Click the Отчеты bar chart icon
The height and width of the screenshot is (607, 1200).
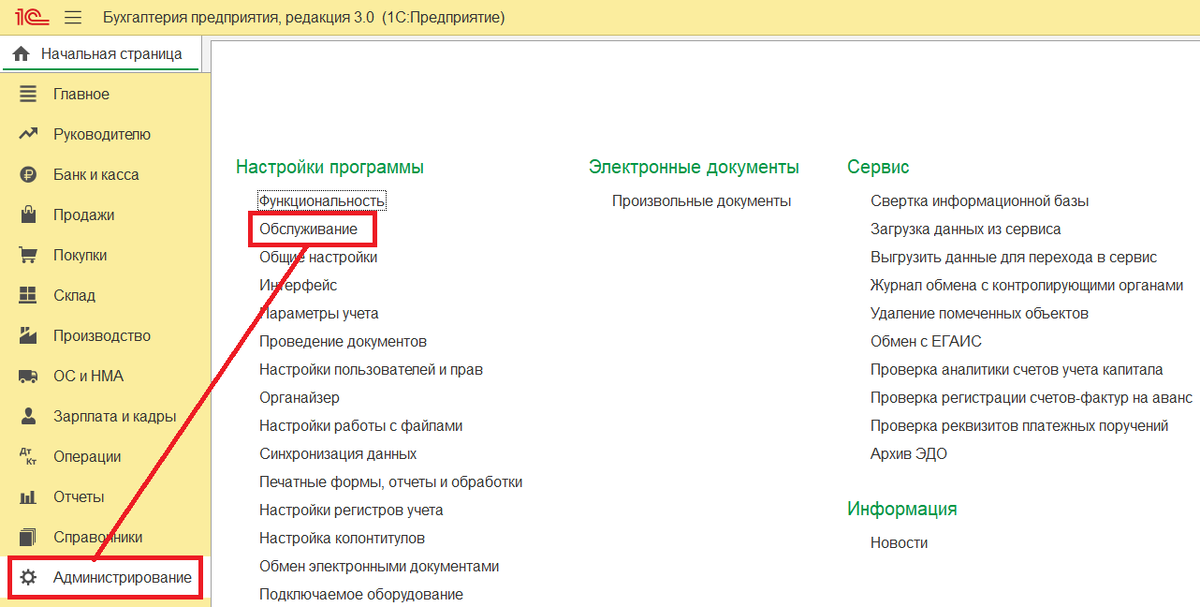click(x=28, y=497)
